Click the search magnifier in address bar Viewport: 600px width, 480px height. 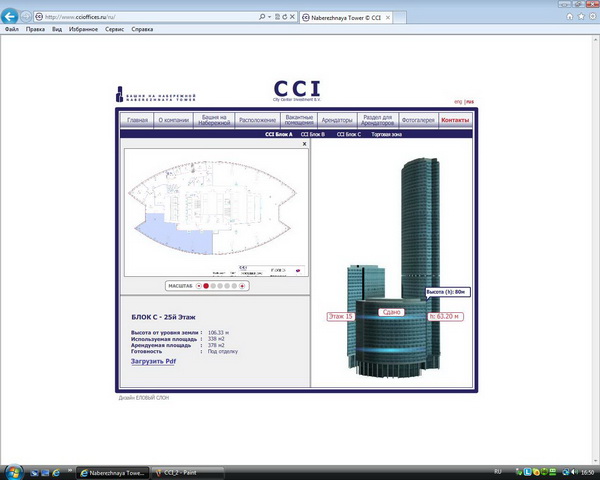(262, 17)
